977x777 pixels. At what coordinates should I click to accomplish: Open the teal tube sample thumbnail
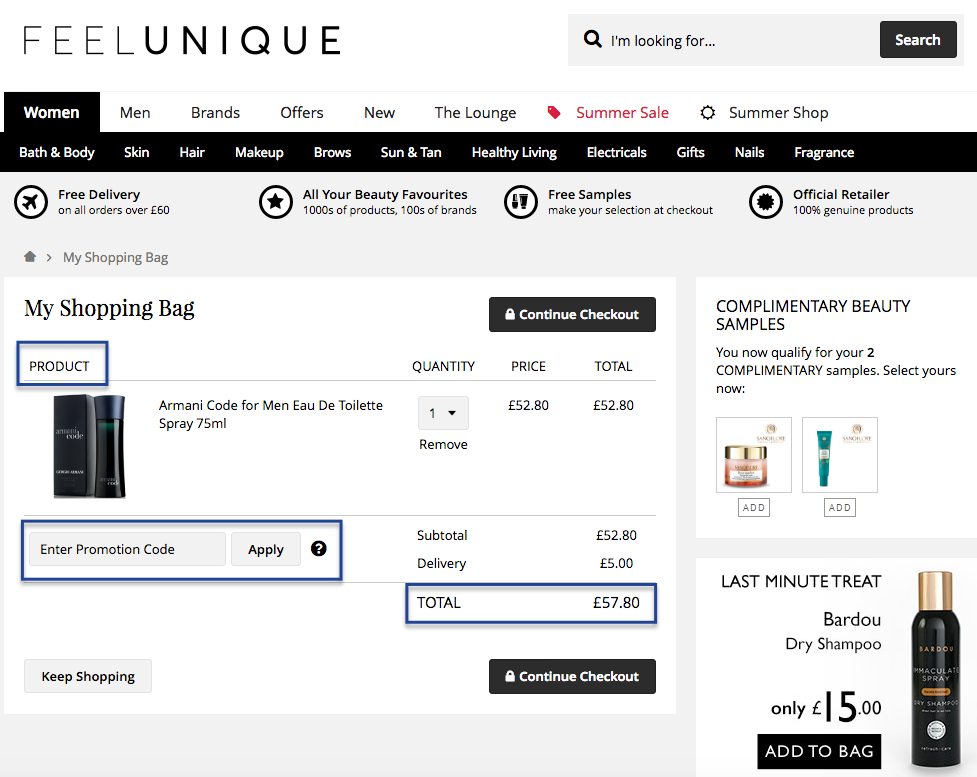tap(840, 455)
